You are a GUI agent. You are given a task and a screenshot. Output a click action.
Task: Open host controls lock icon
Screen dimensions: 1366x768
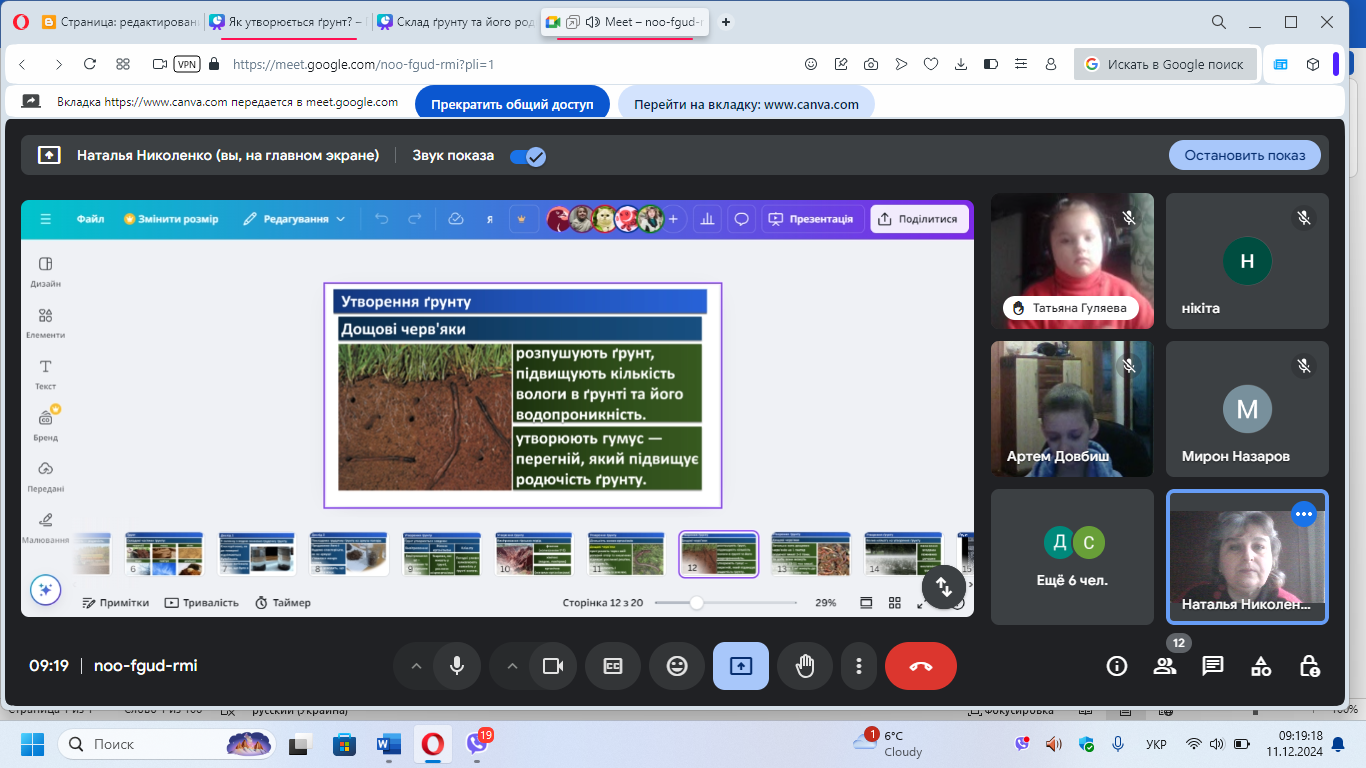click(1309, 666)
